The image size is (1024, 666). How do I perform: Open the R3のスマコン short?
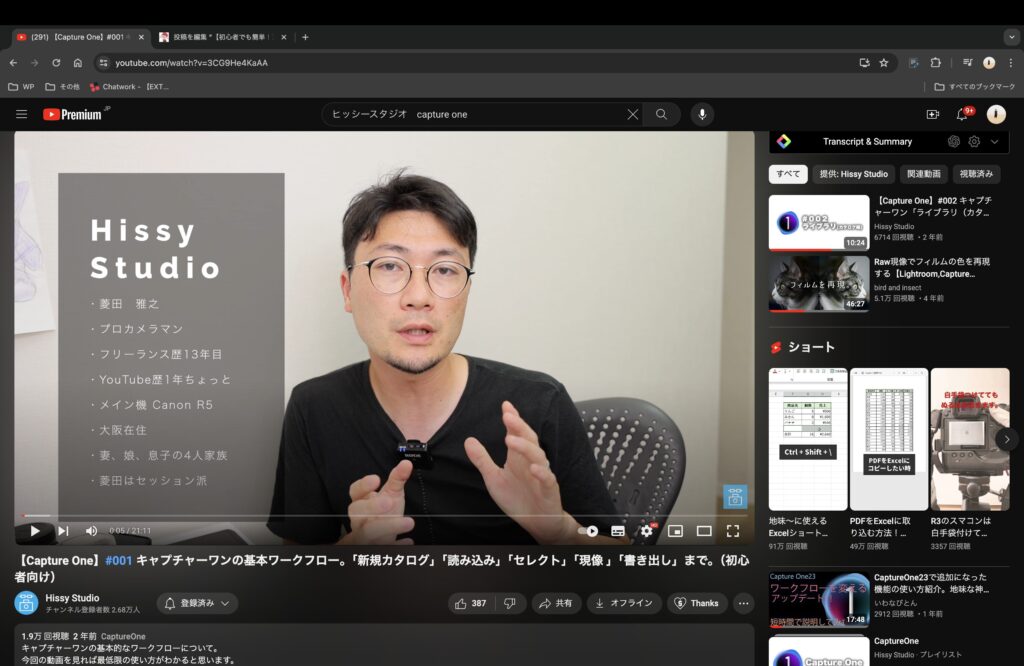[x=970, y=439]
